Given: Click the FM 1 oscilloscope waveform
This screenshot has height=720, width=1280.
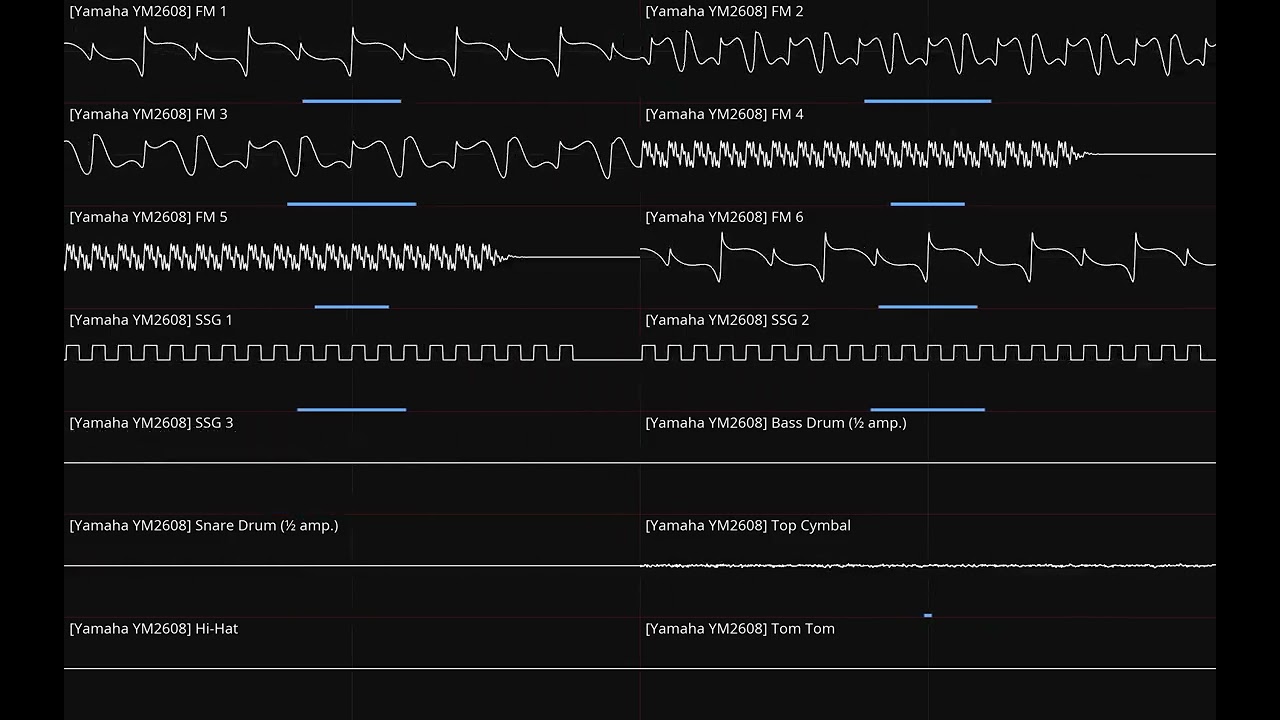Looking at the screenshot, I should [352, 52].
